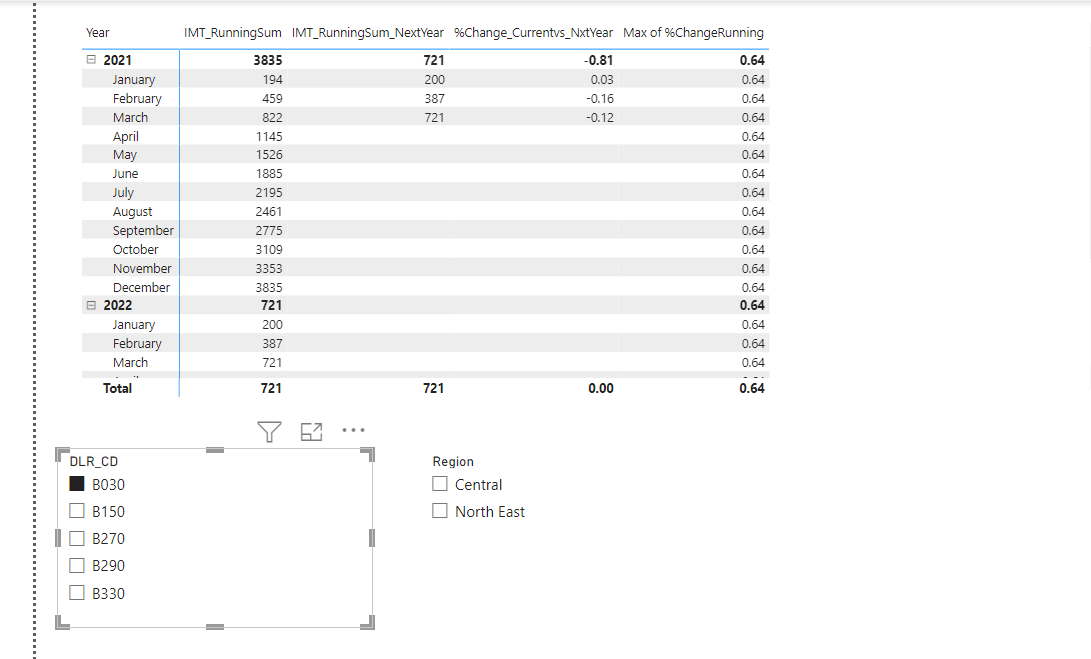1091x659 pixels.
Task: Select the 2021 January row label
Action: tap(134, 79)
